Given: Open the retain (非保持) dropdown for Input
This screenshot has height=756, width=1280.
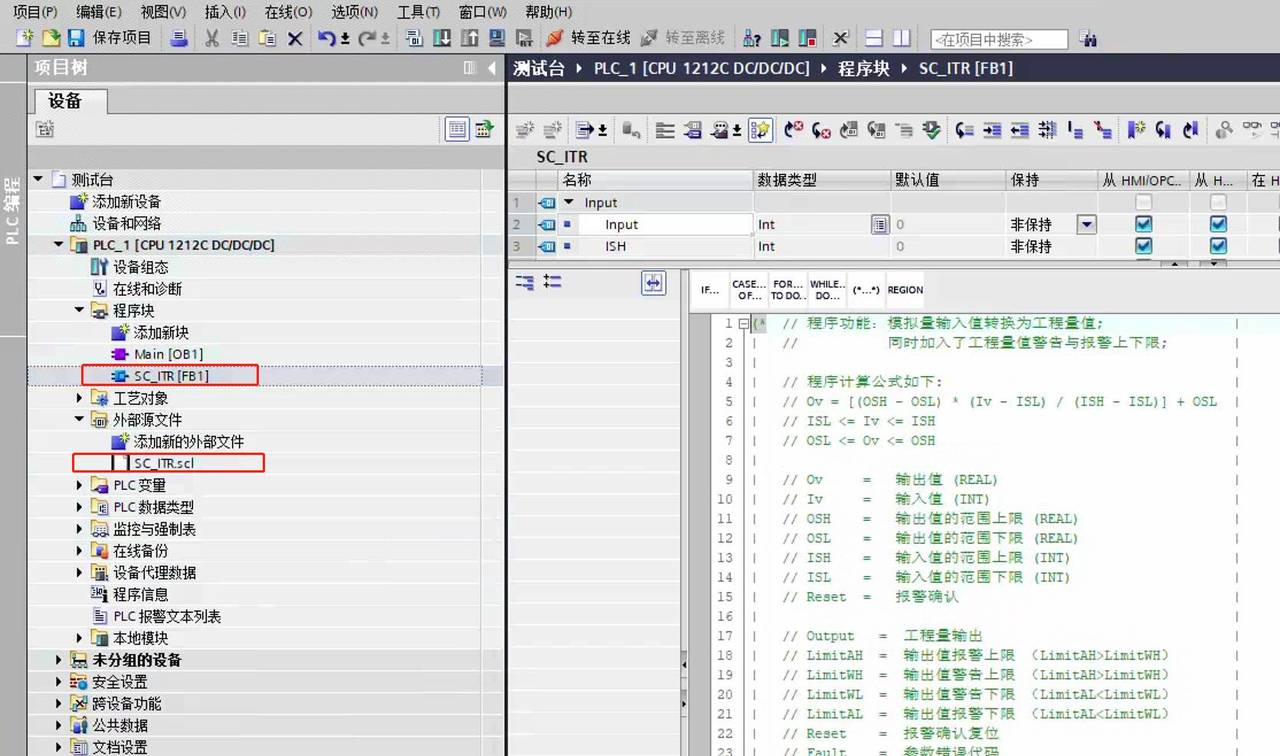Looking at the screenshot, I should [x=1086, y=225].
